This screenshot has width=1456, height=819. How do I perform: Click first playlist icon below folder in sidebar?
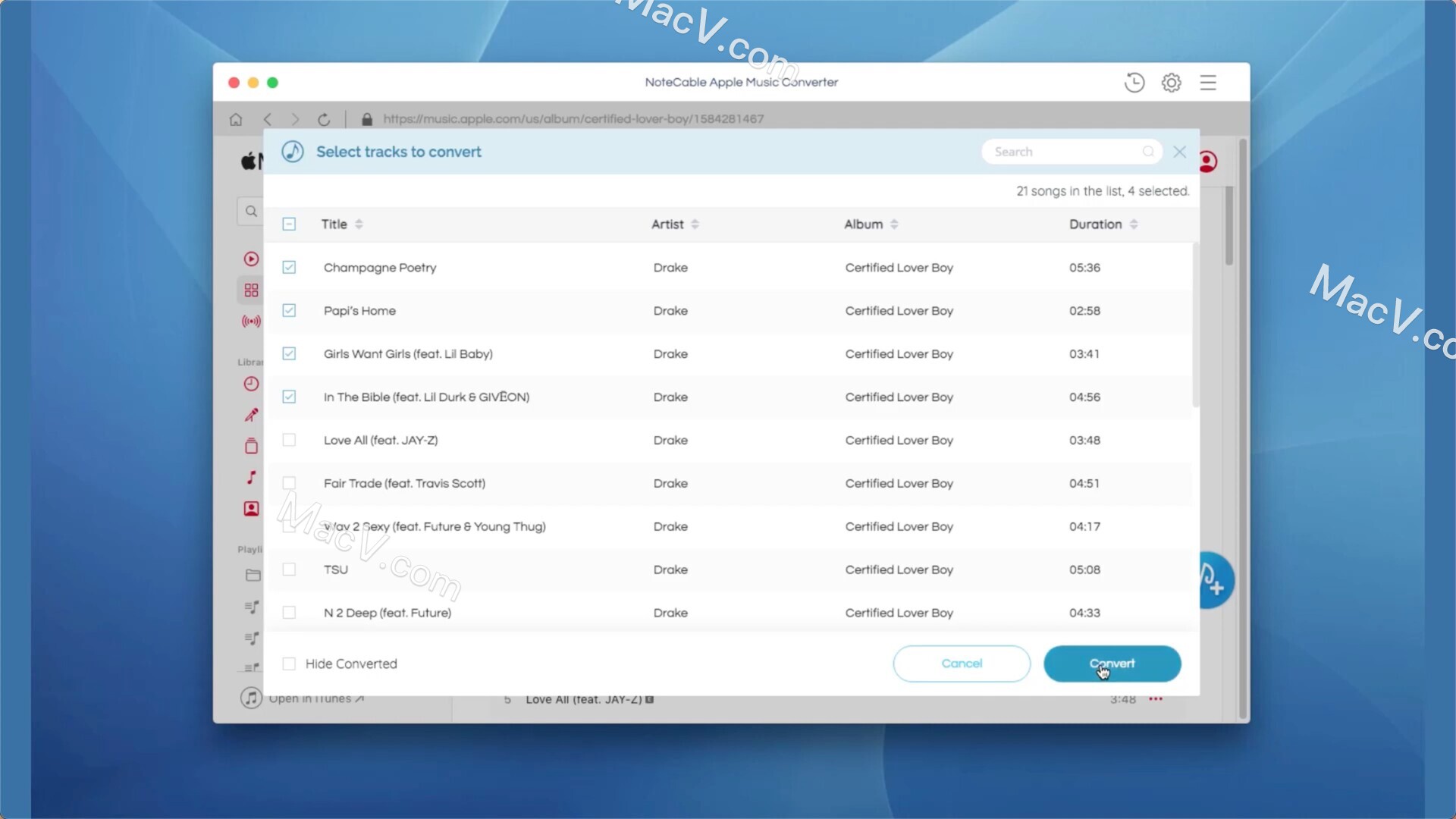coord(252,607)
